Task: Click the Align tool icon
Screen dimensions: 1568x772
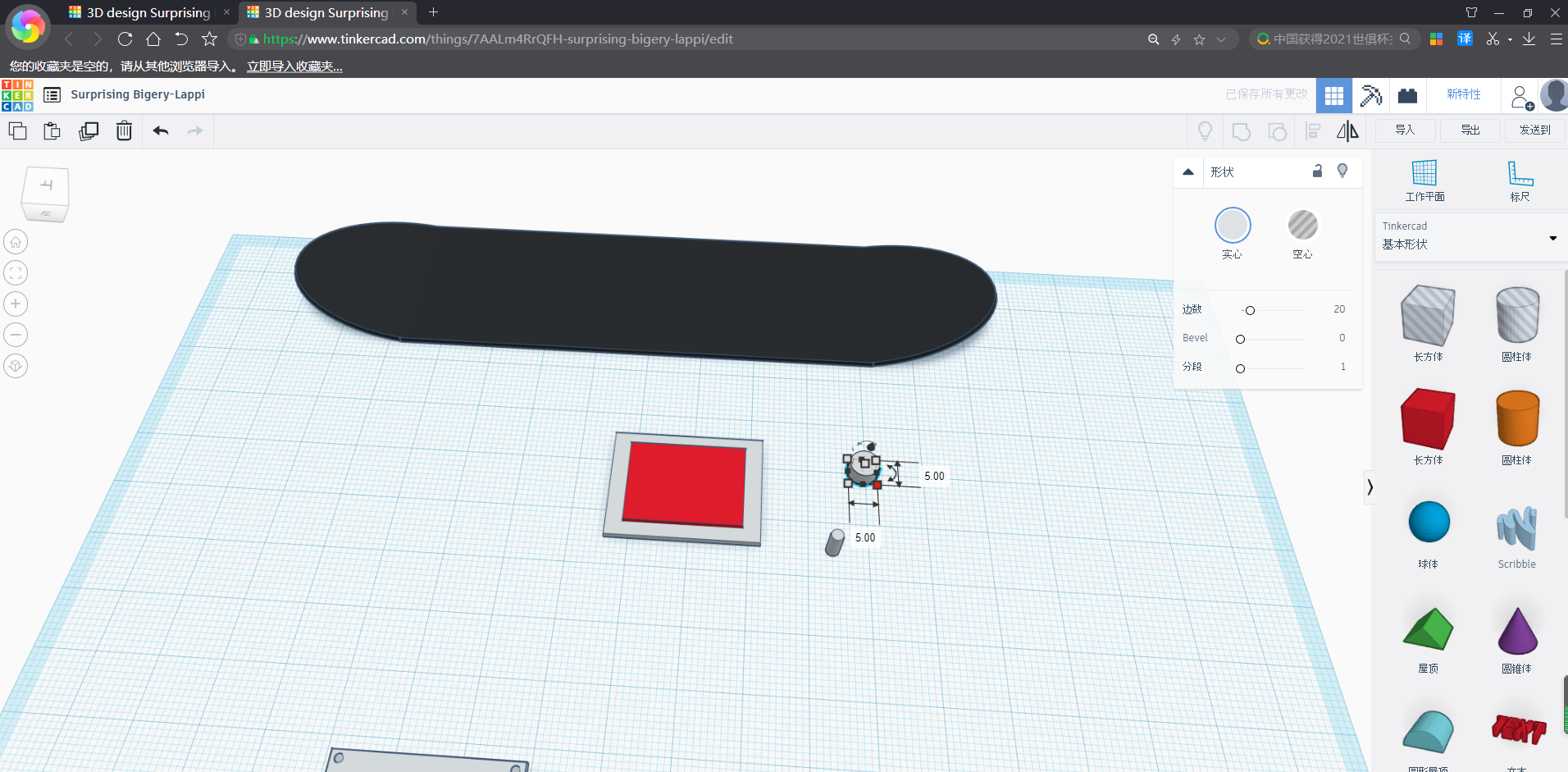Action: (x=1313, y=131)
